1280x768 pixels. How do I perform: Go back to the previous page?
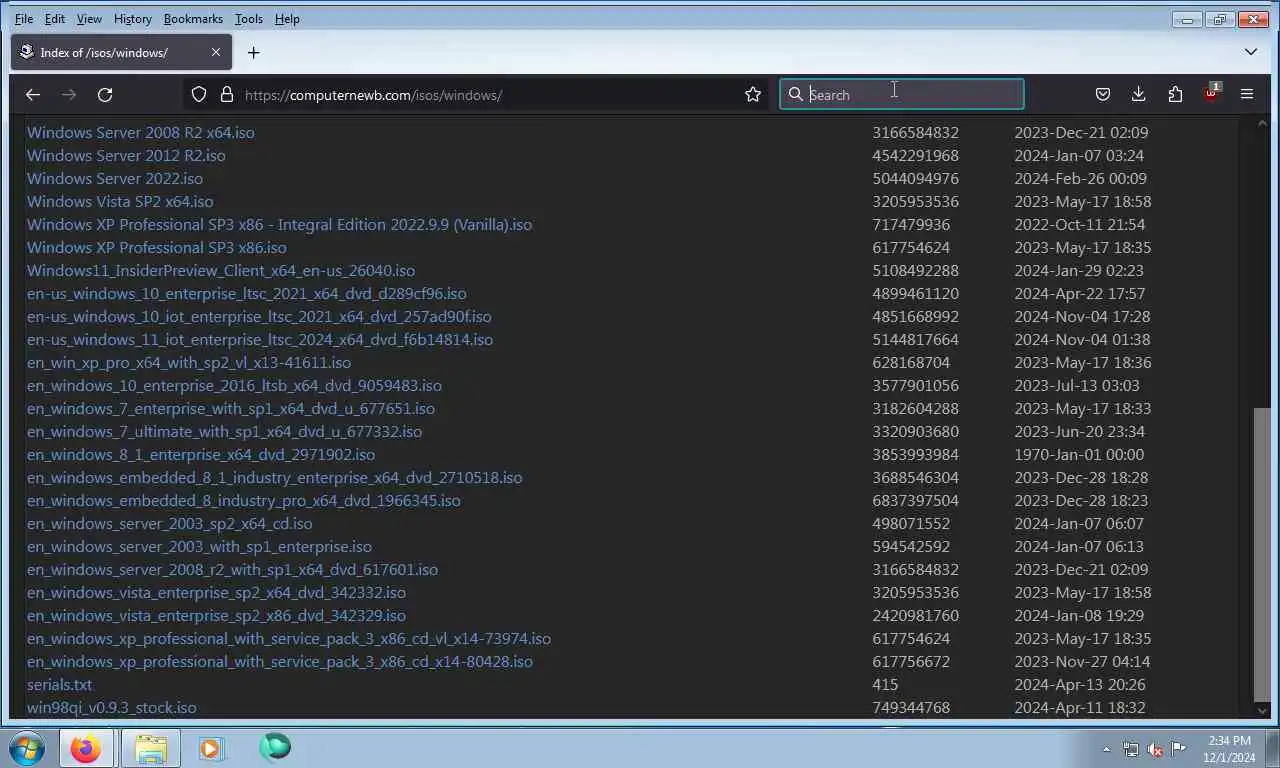click(x=33, y=94)
